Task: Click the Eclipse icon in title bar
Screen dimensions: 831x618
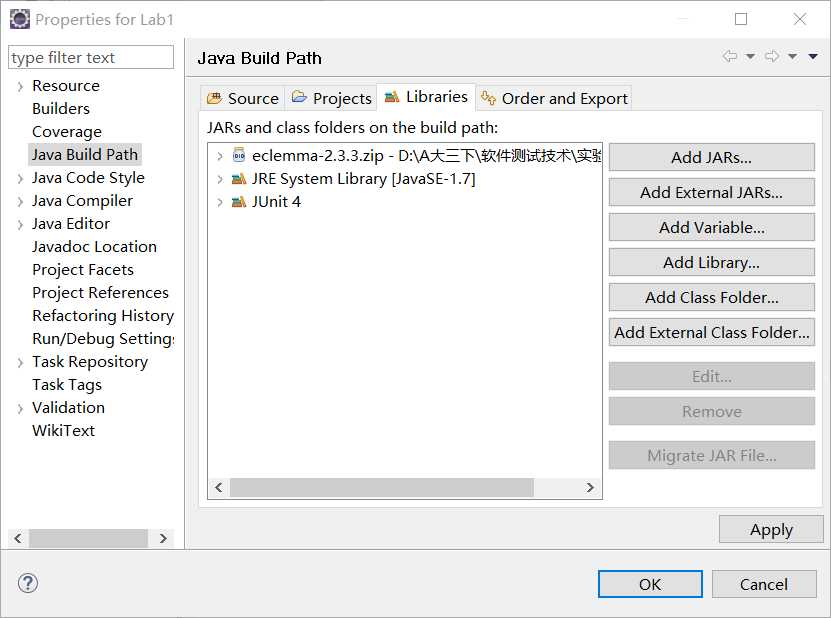Action: 20,20
